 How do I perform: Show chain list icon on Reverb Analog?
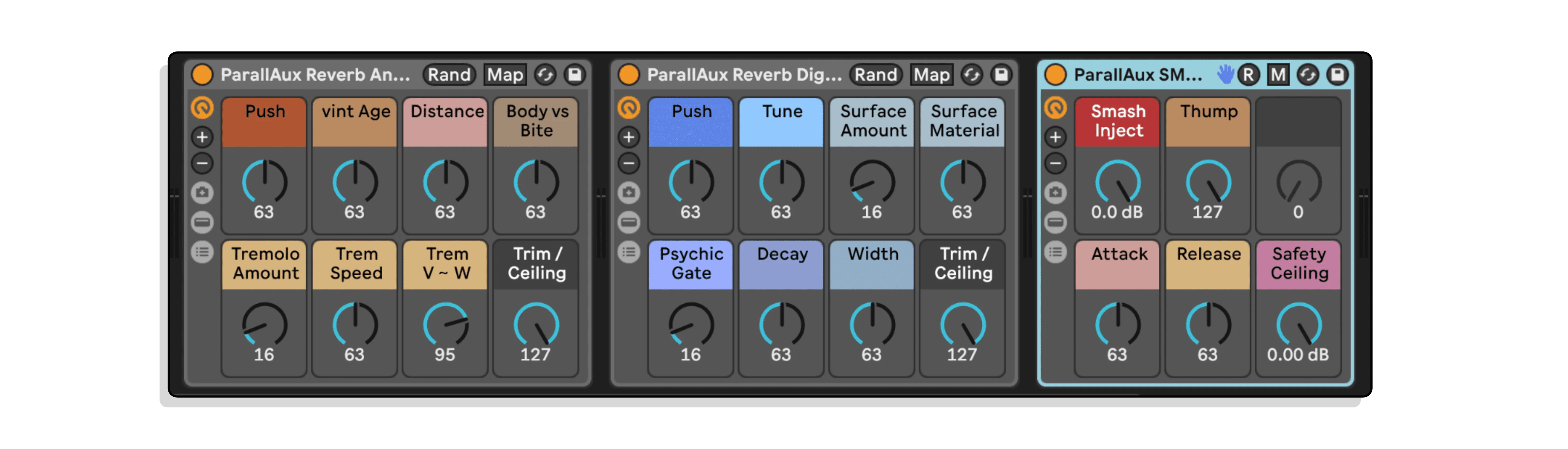tap(202, 222)
